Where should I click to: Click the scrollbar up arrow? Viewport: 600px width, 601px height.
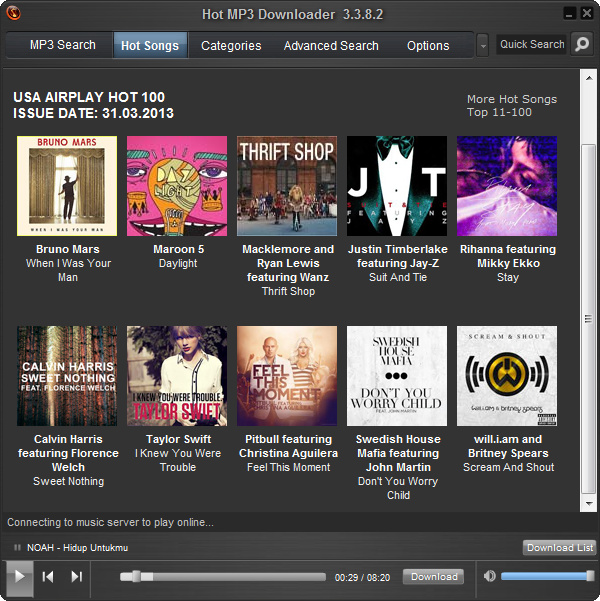tap(588, 78)
